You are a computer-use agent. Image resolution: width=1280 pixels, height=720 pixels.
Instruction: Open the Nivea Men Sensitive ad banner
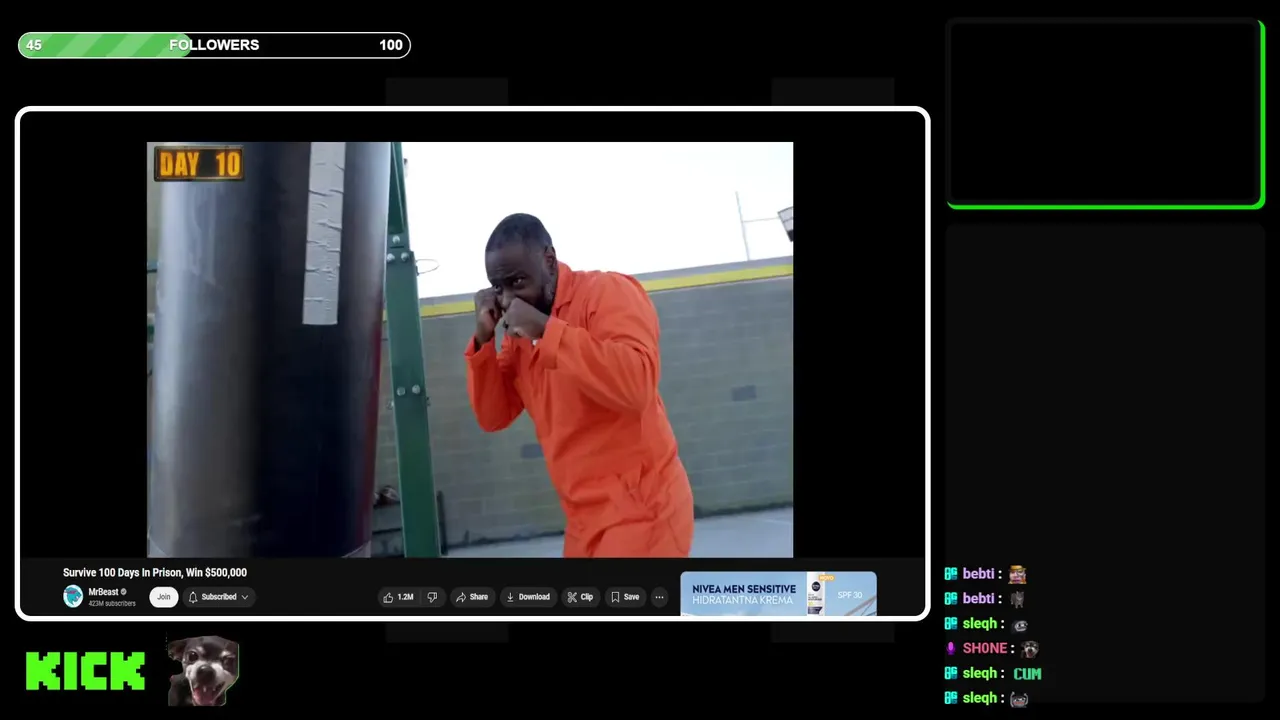[x=778, y=594]
